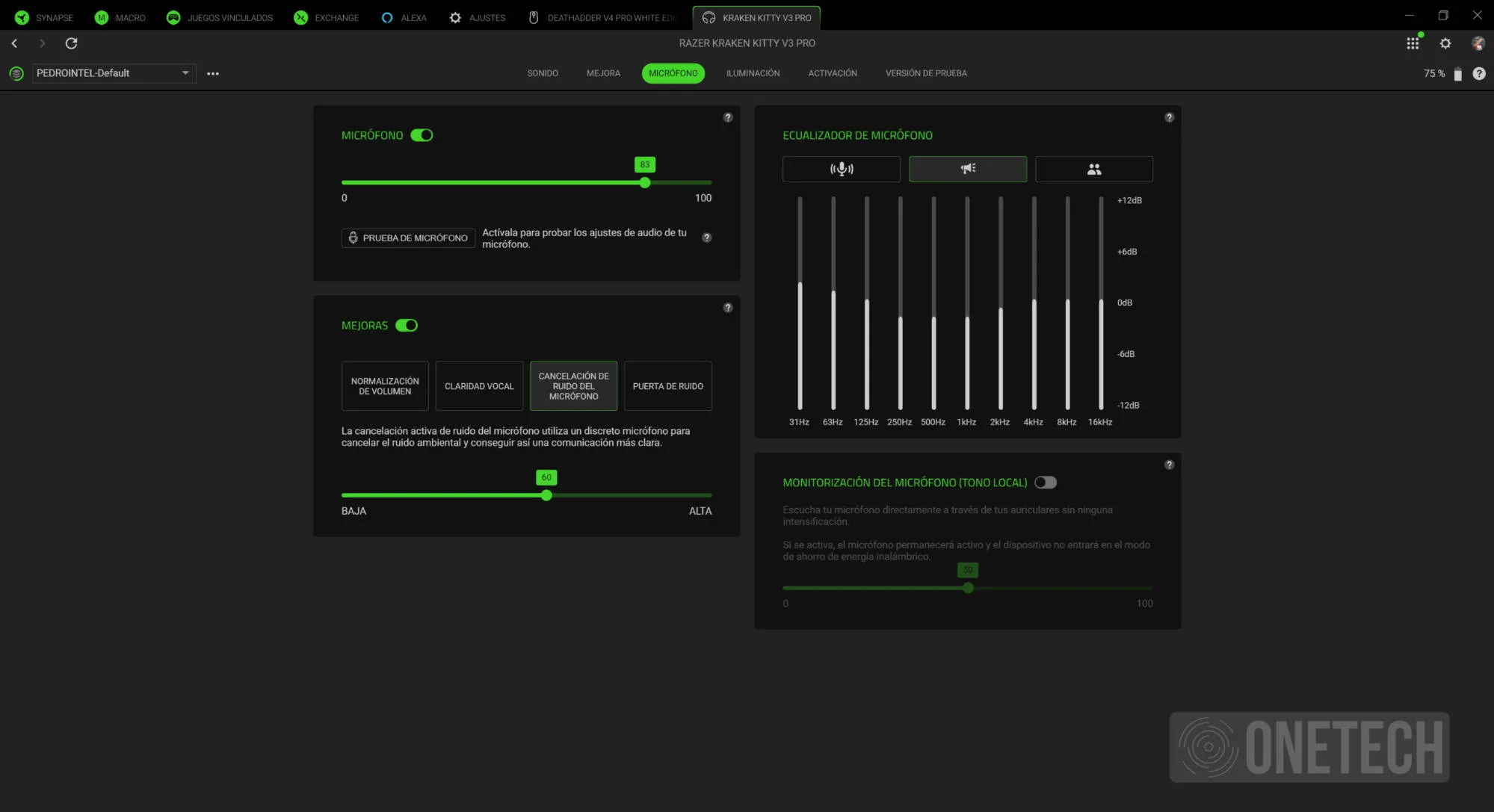Switch to DeathAdder V4 Pro device tab
1494x812 pixels.
(x=602, y=17)
